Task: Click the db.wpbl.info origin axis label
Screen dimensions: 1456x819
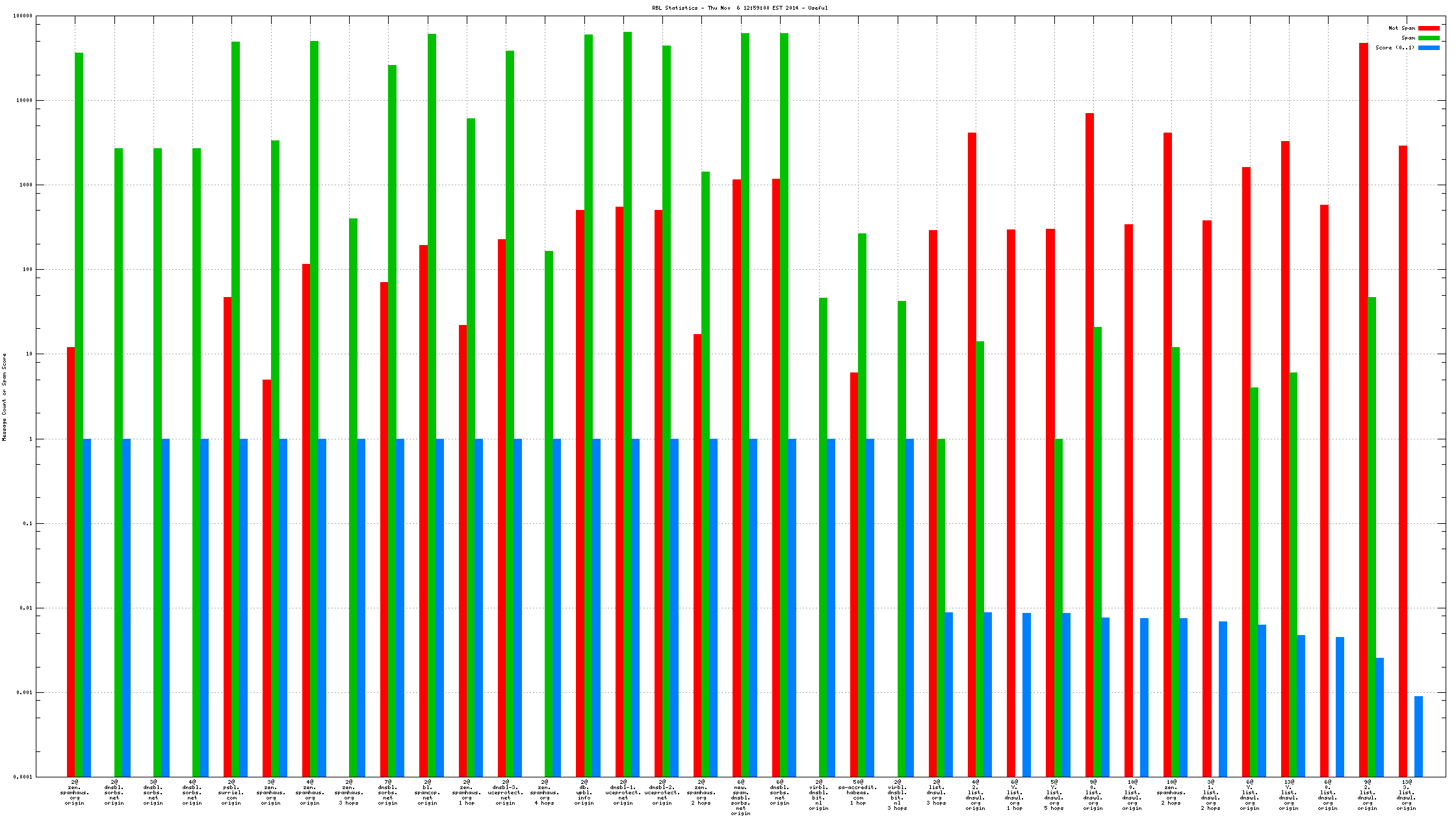Action: pos(584,792)
